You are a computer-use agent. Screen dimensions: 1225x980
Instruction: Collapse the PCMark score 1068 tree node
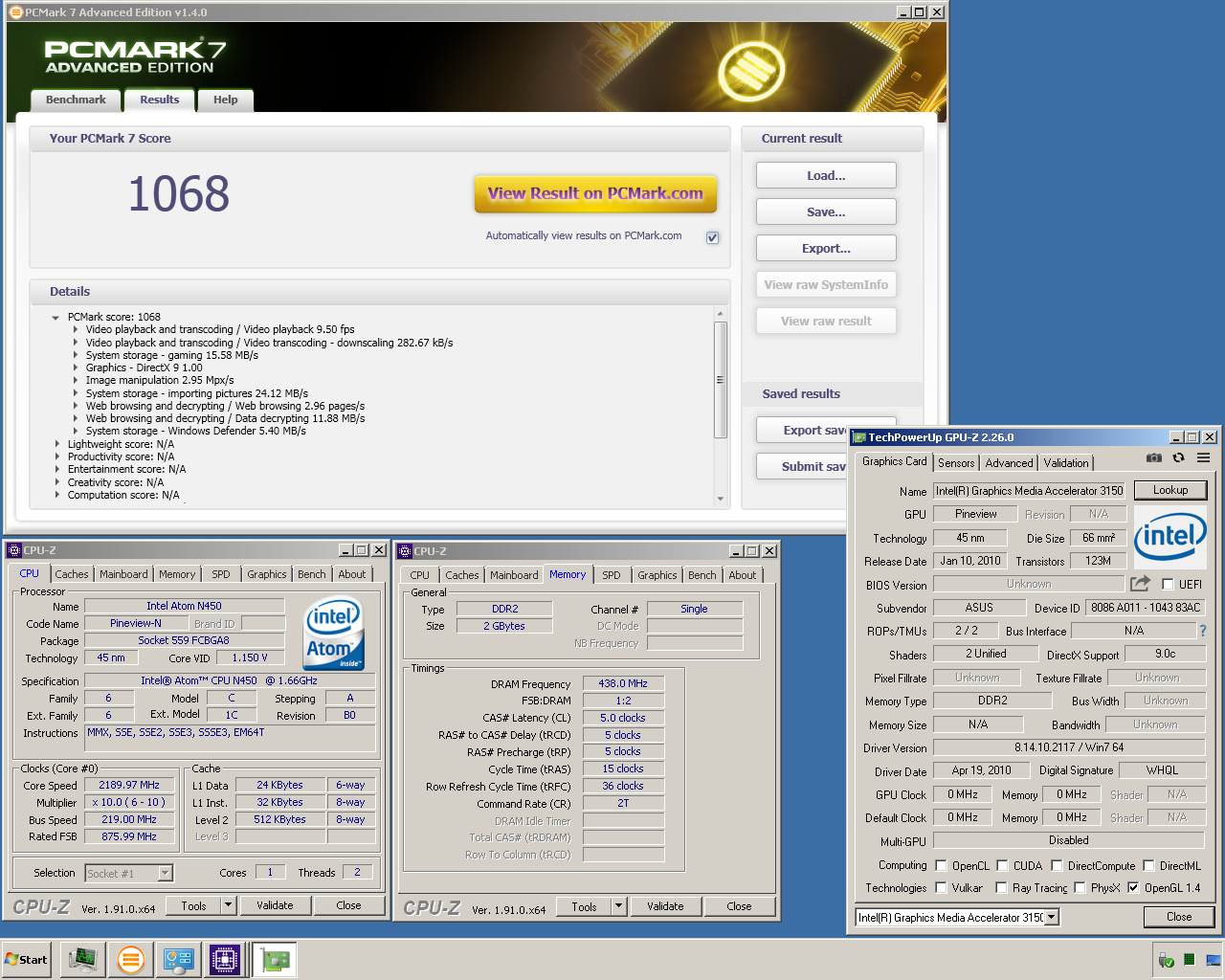56,318
